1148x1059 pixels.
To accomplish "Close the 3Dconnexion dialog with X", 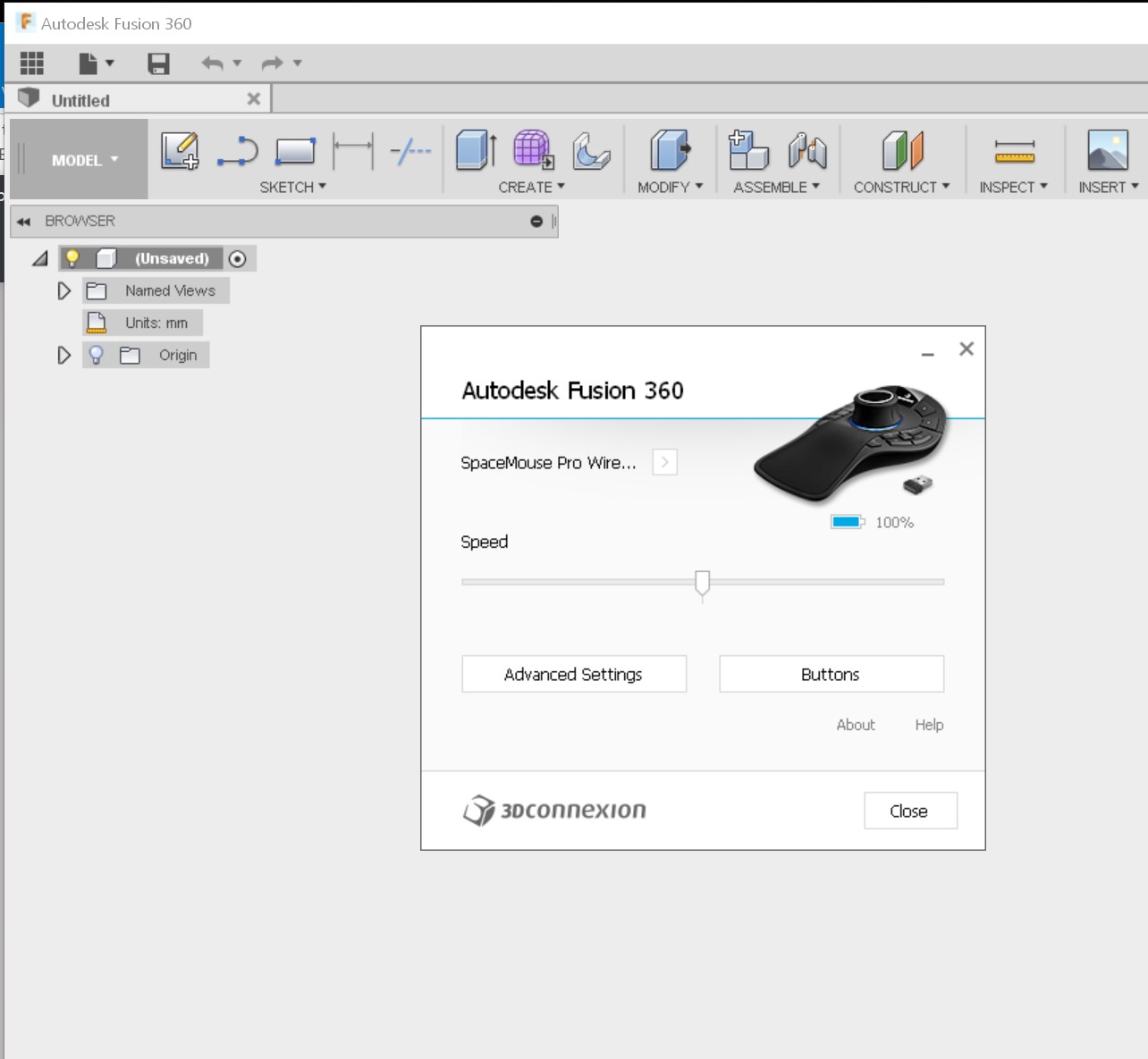I will (967, 349).
